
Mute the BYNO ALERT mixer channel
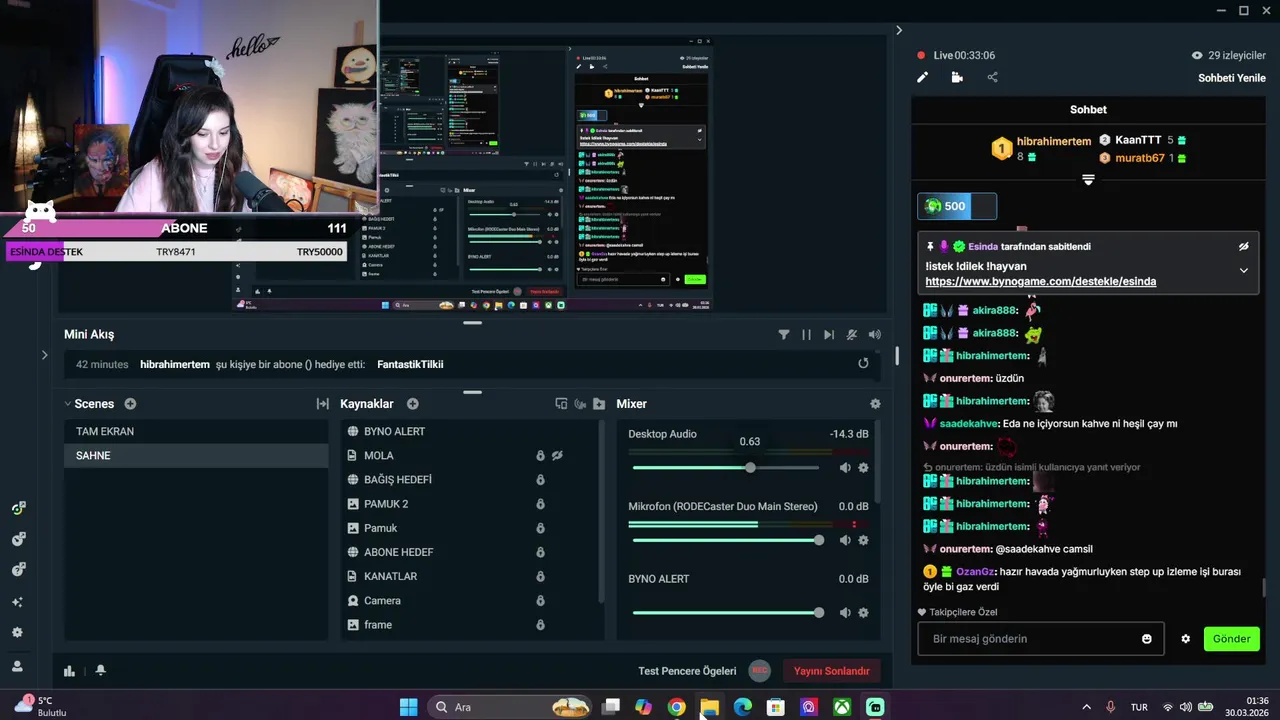845,613
